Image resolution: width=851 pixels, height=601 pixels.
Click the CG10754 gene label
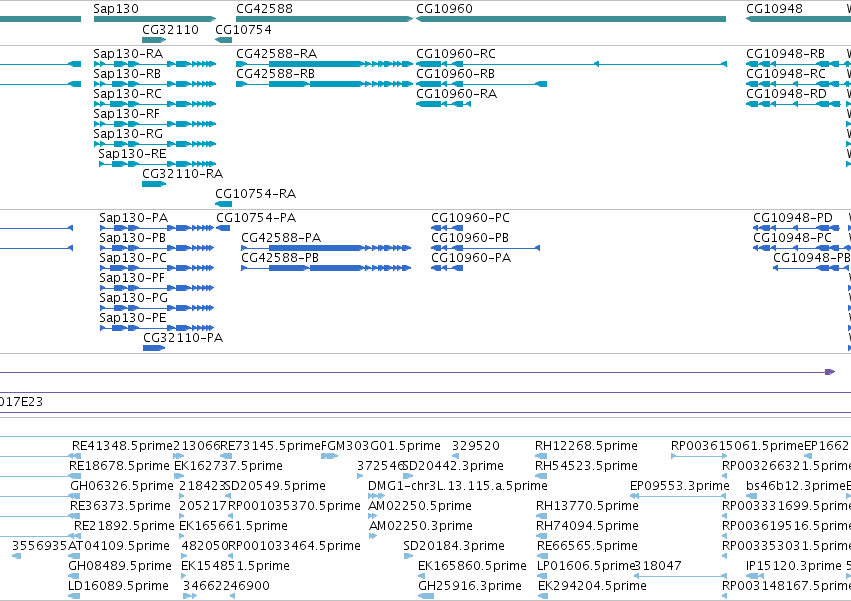243,29
